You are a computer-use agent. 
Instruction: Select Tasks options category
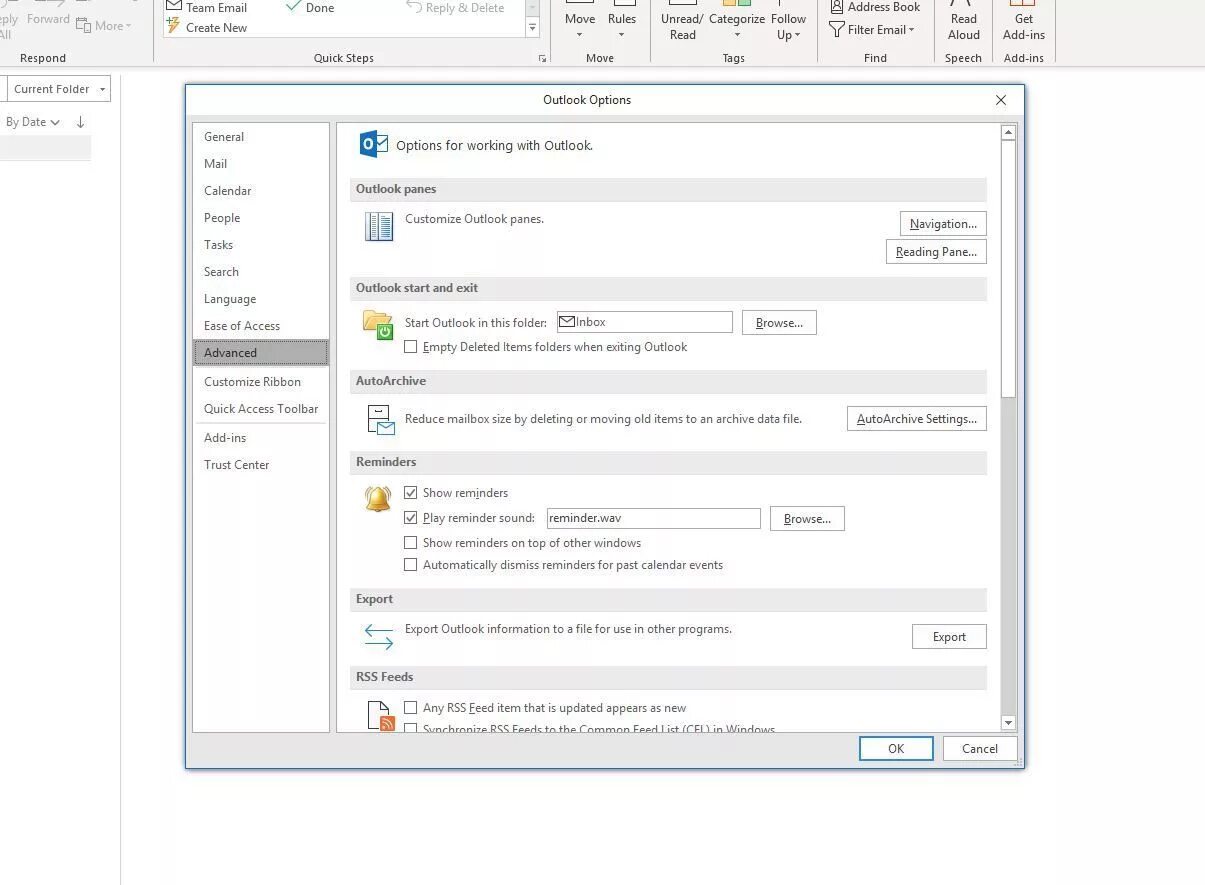tap(260, 245)
